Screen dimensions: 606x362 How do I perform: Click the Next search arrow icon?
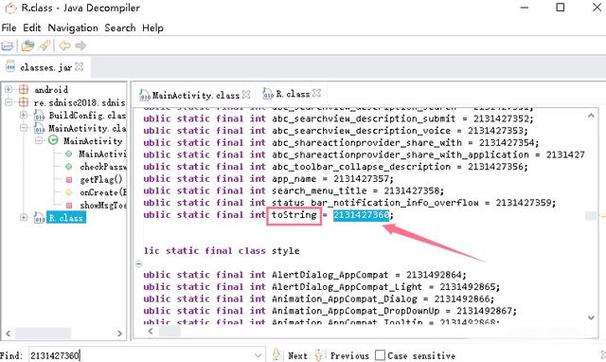(x=276, y=355)
